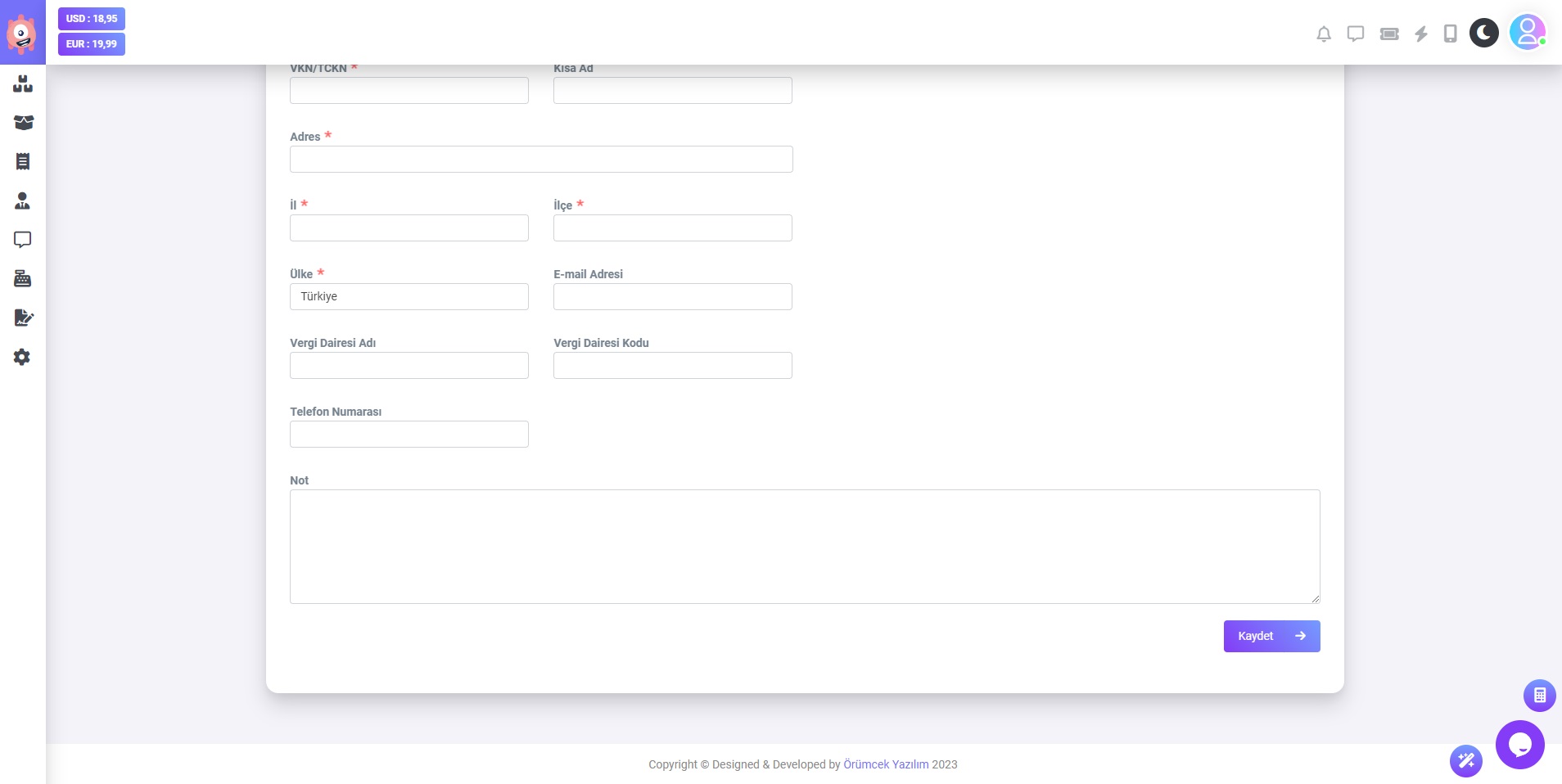
Task: Open the floating calculator button
Action: [1539, 696]
